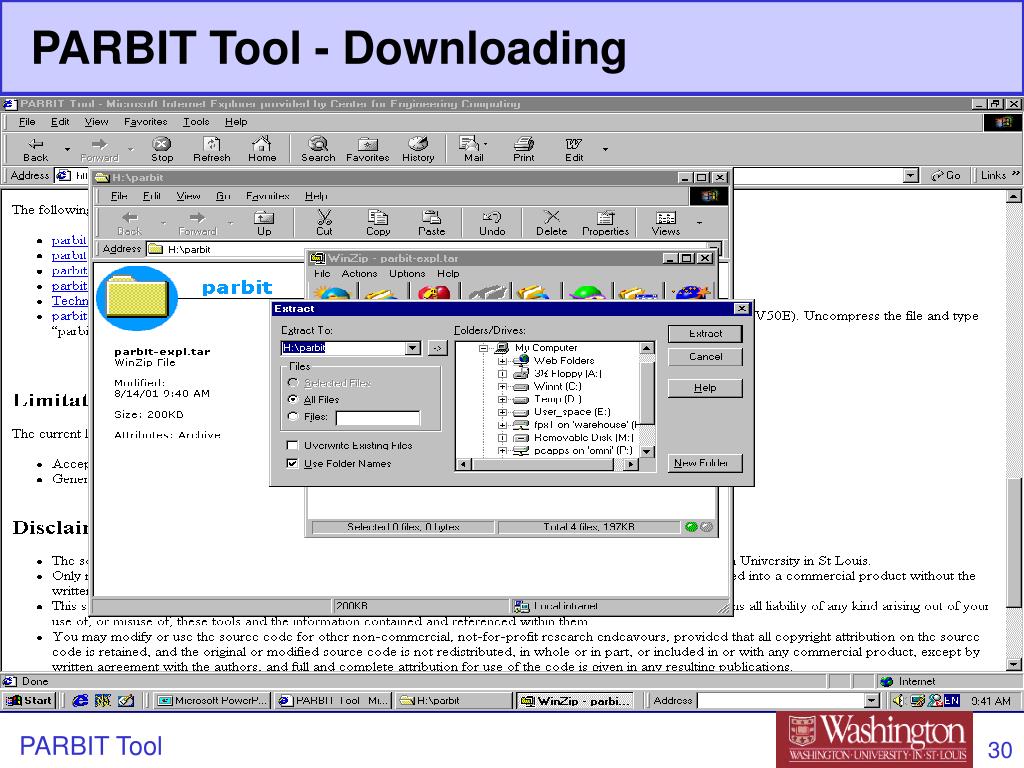This screenshot has height=768, width=1024.
Task: Click the Extract To path text field
Action: point(344,348)
